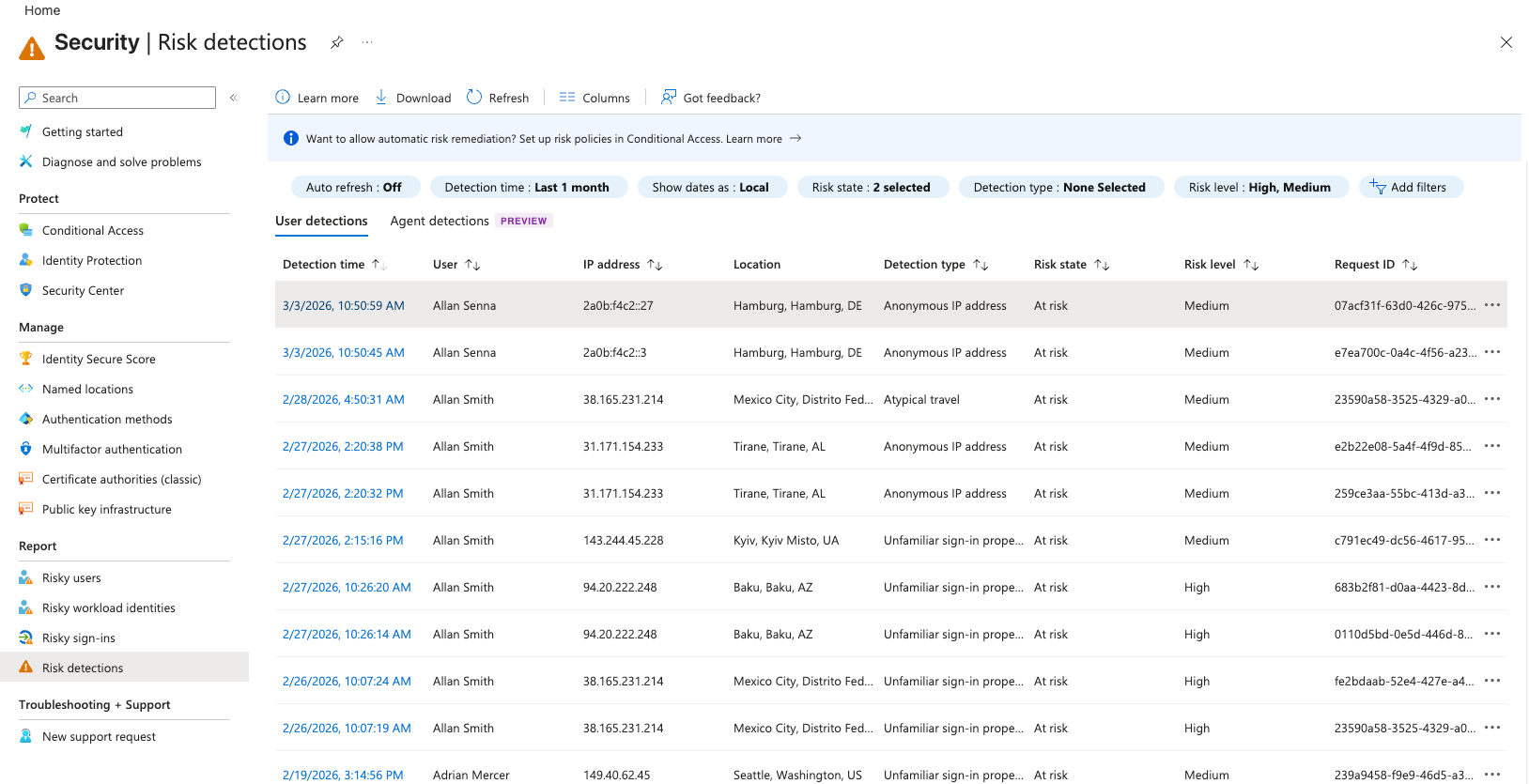
Task: Open row menu for 10:50:59 AM detection
Action: click(1492, 305)
